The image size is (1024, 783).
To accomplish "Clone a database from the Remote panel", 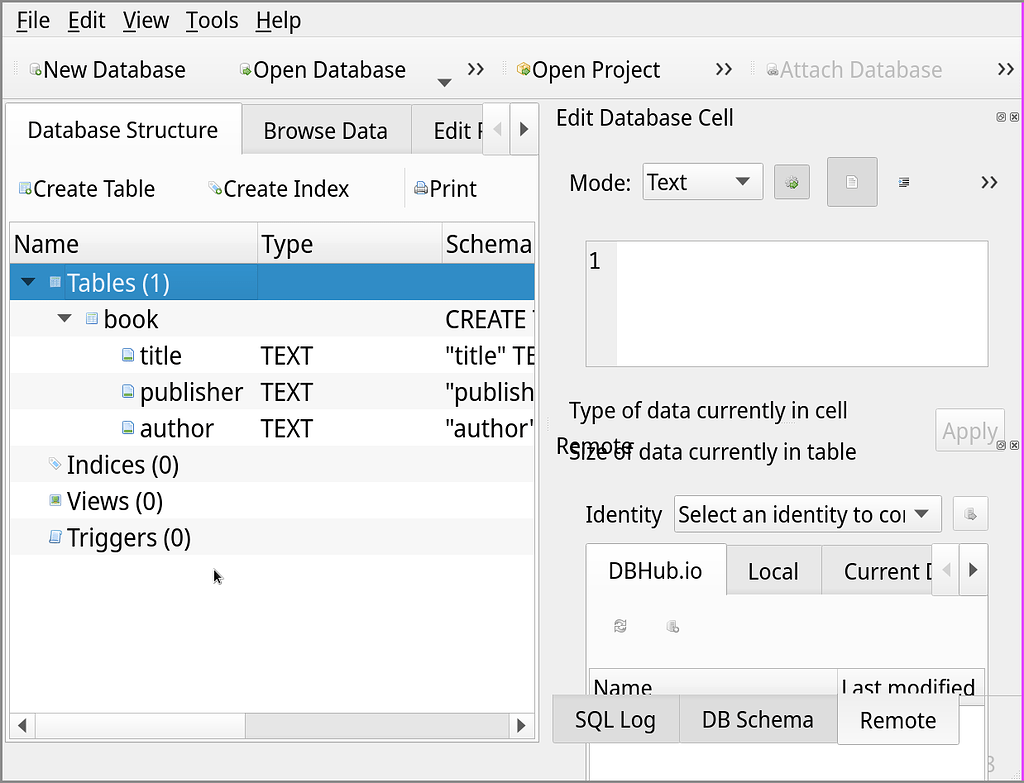I will (x=672, y=627).
